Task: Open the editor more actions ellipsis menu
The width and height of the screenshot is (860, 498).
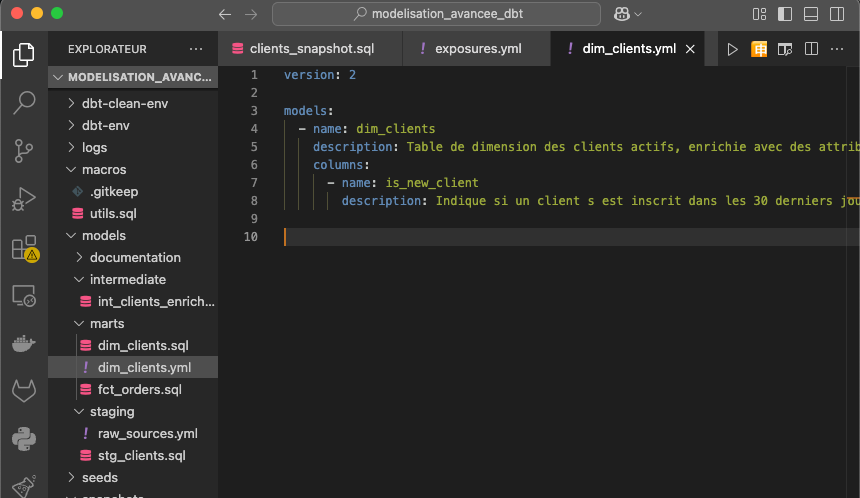Action: click(x=837, y=49)
